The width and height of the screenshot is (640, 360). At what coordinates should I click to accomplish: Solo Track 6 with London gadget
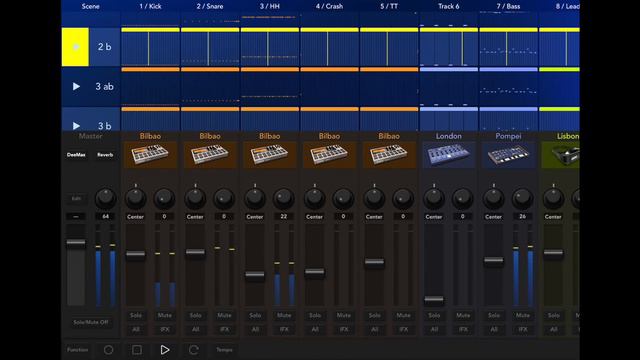coord(433,316)
